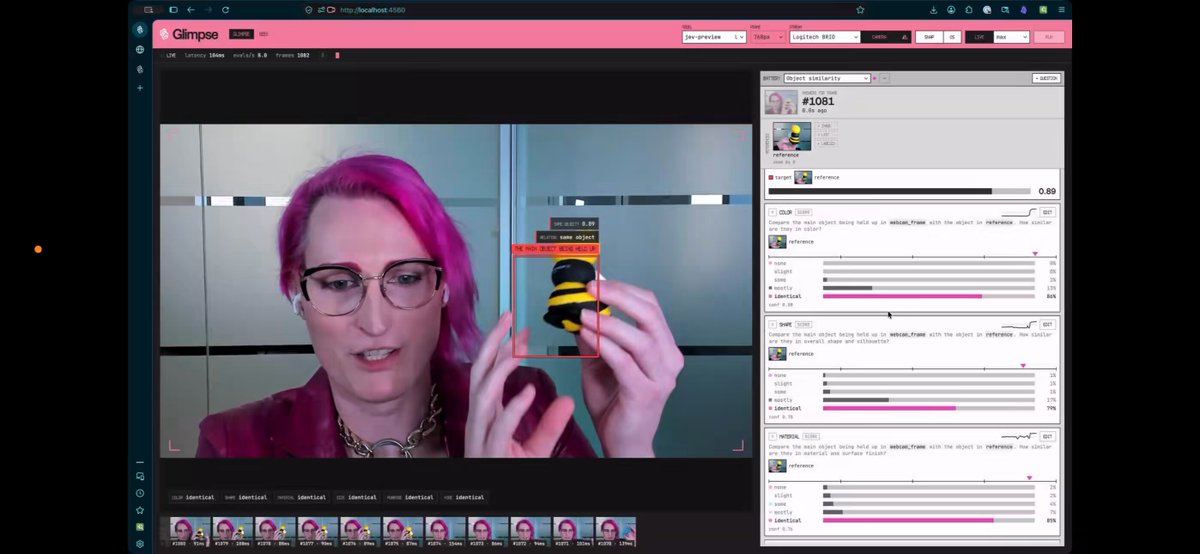Click the + QUESTION button

click(1046, 78)
